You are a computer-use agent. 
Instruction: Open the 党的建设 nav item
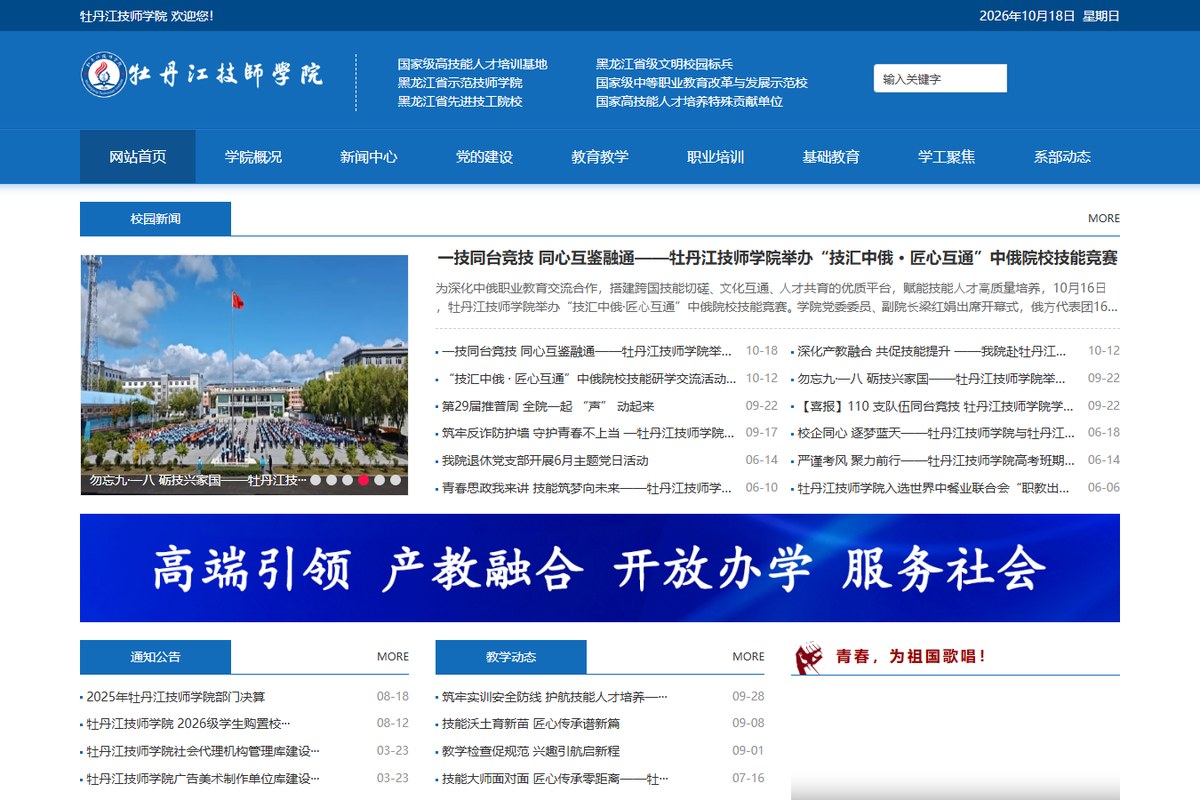coord(484,157)
